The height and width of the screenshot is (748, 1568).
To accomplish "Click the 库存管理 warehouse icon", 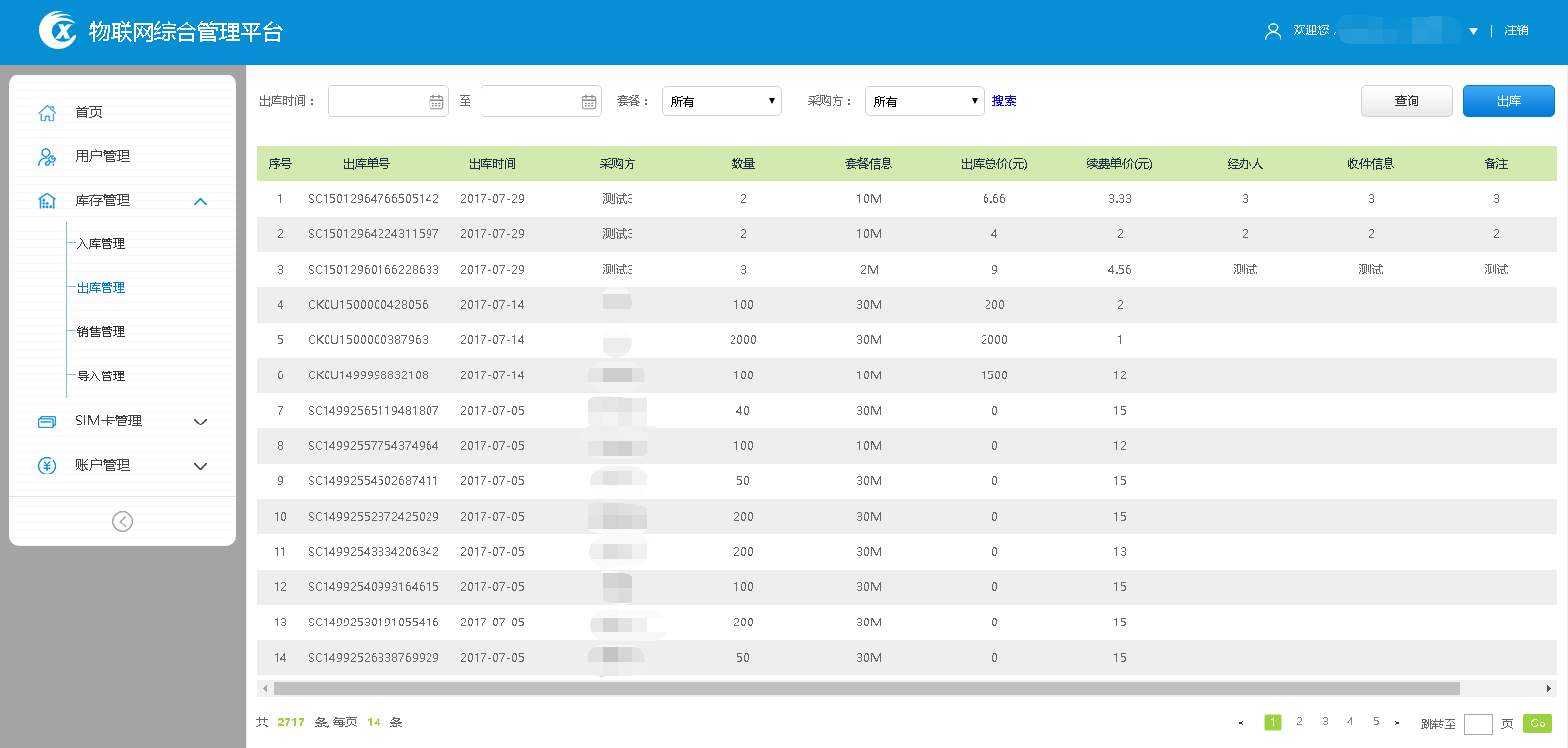I will click(x=47, y=201).
